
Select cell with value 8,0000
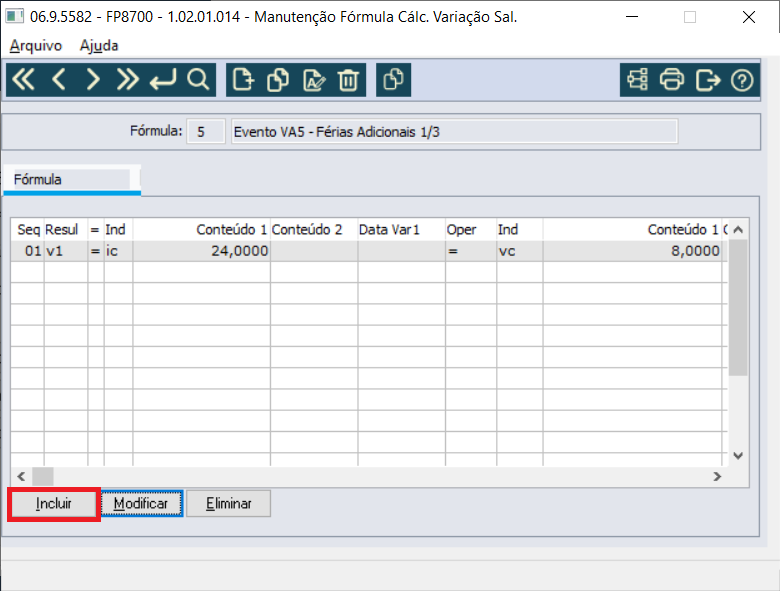(632, 251)
